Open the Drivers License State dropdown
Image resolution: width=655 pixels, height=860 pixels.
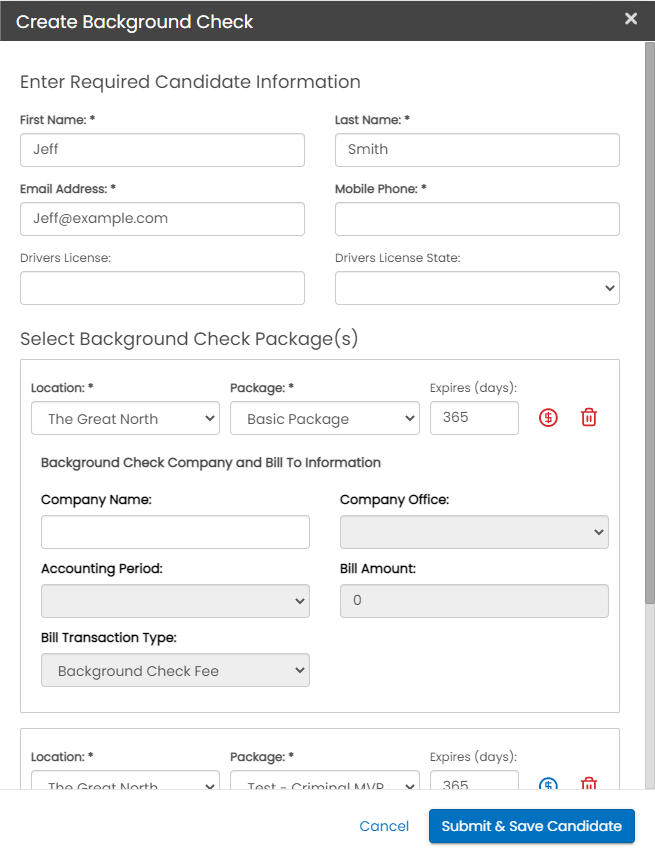pyautogui.click(x=477, y=288)
